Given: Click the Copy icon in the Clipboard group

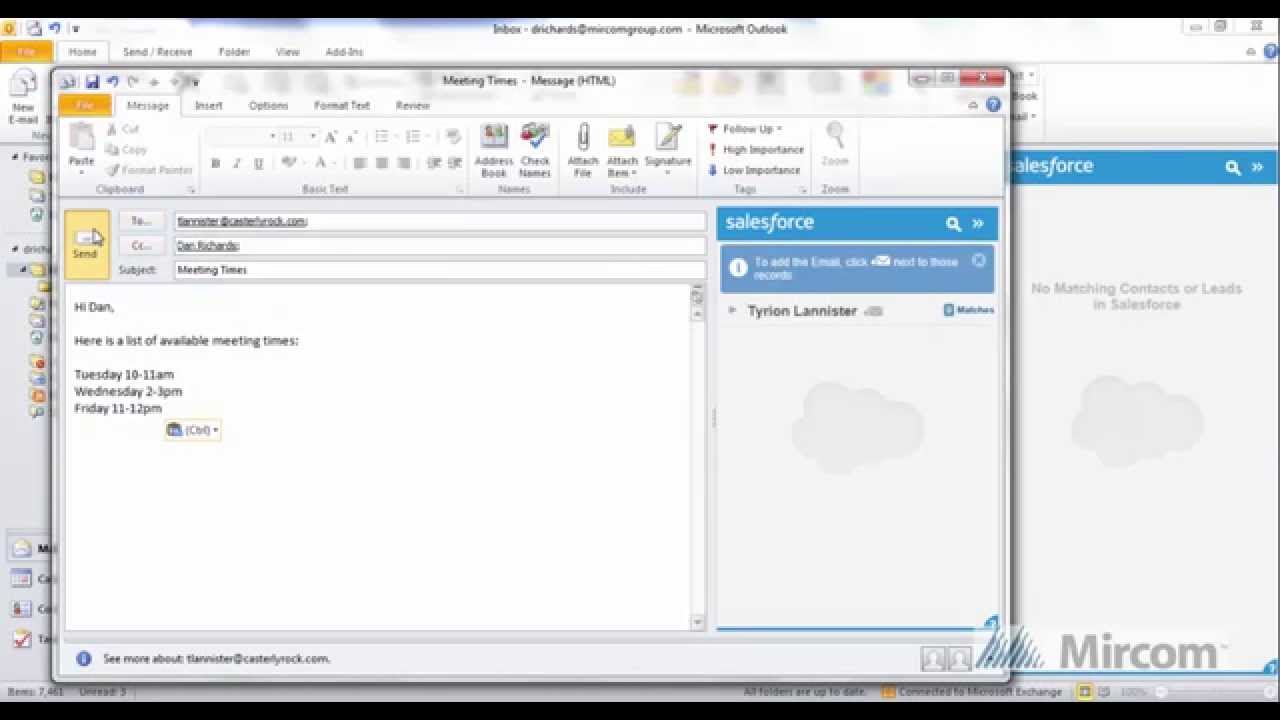Looking at the screenshot, I should 113,150.
